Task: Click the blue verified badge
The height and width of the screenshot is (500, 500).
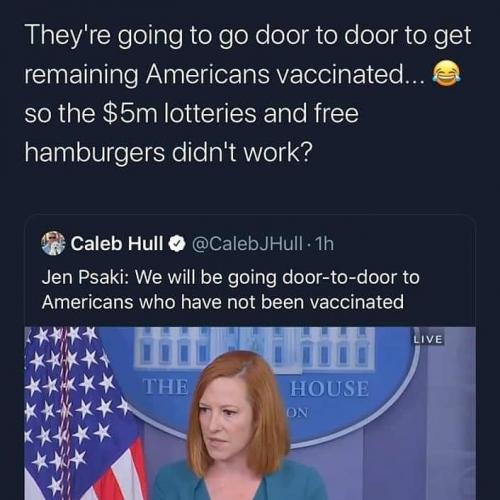Action: (x=177, y=244)
